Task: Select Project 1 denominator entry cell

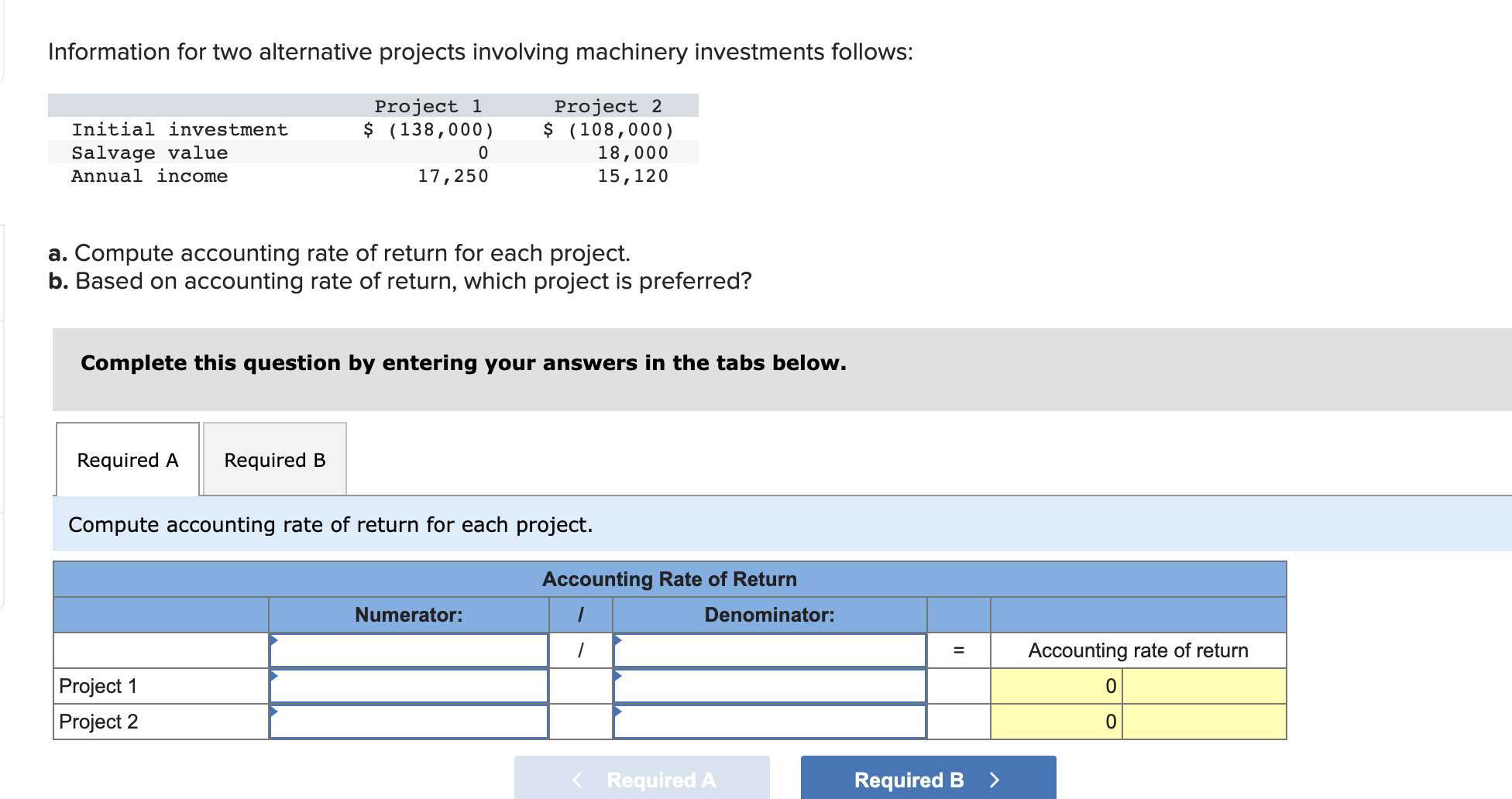Action: tap(770, 686)
